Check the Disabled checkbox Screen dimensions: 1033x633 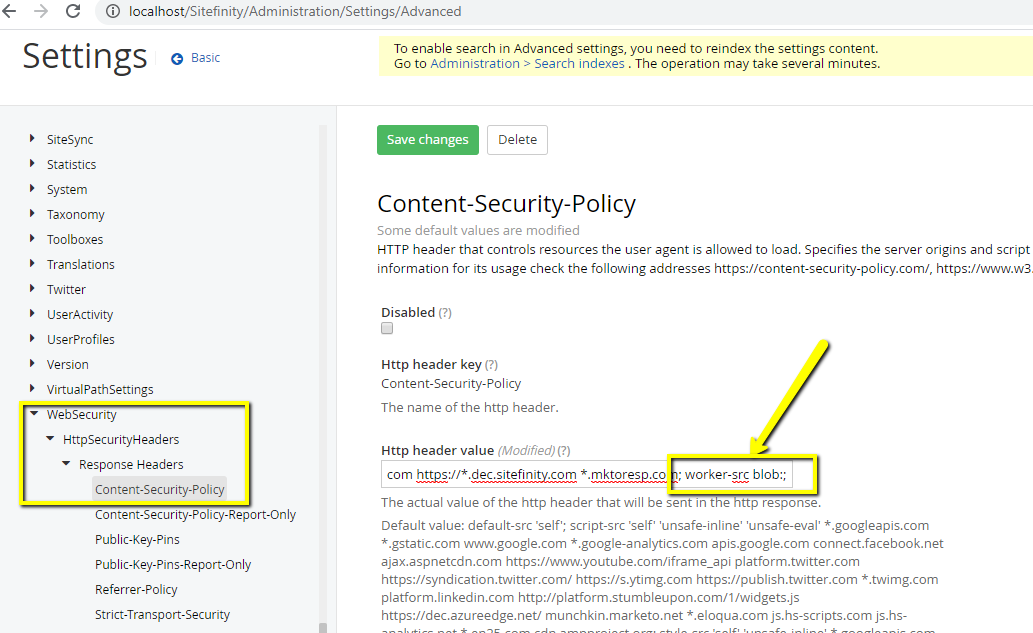386,327
